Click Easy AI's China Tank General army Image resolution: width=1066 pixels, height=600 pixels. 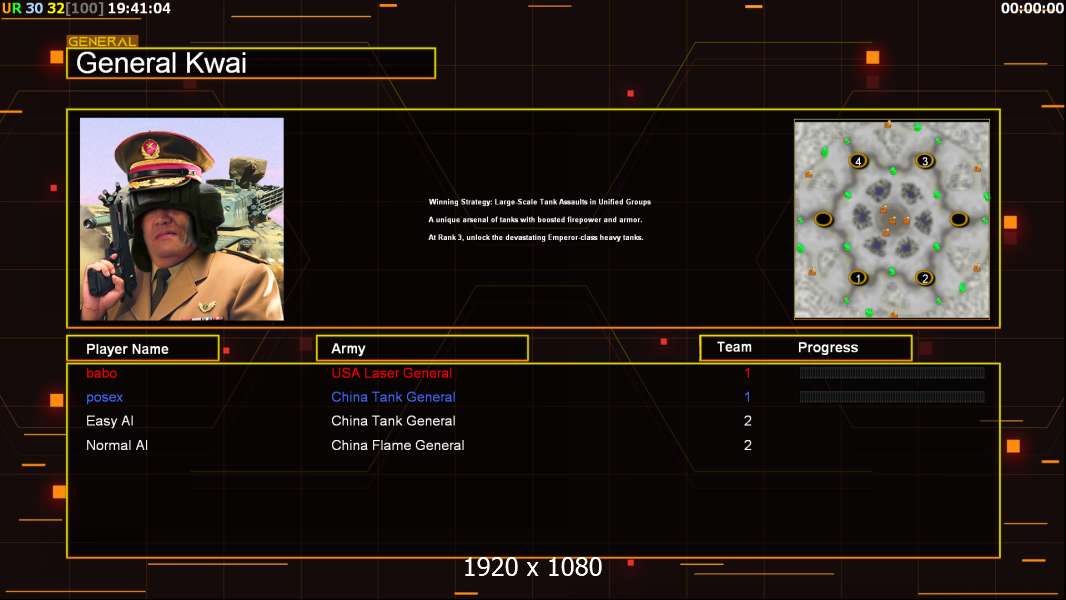393,421
